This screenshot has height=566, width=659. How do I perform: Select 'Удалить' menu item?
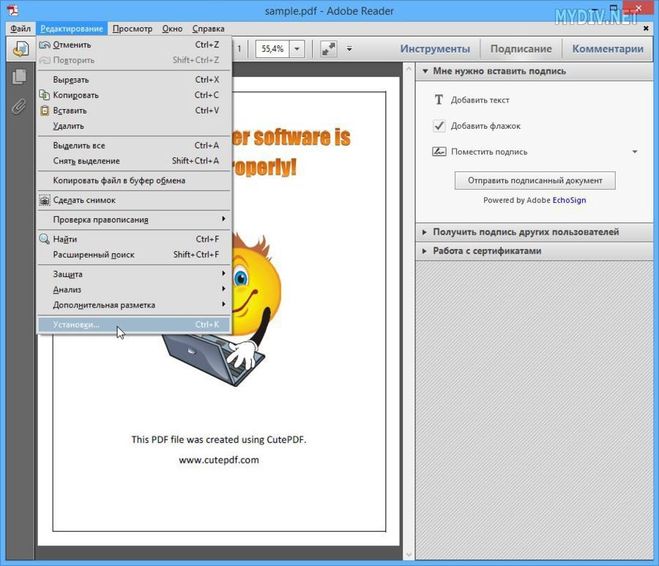click(134, 126)
